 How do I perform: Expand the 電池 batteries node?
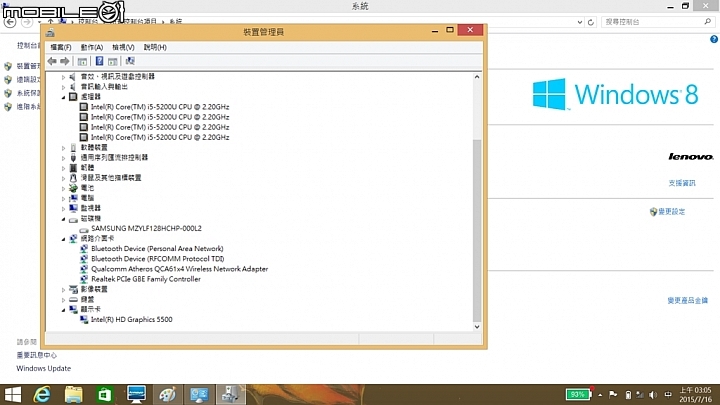(x=63, y=188)
